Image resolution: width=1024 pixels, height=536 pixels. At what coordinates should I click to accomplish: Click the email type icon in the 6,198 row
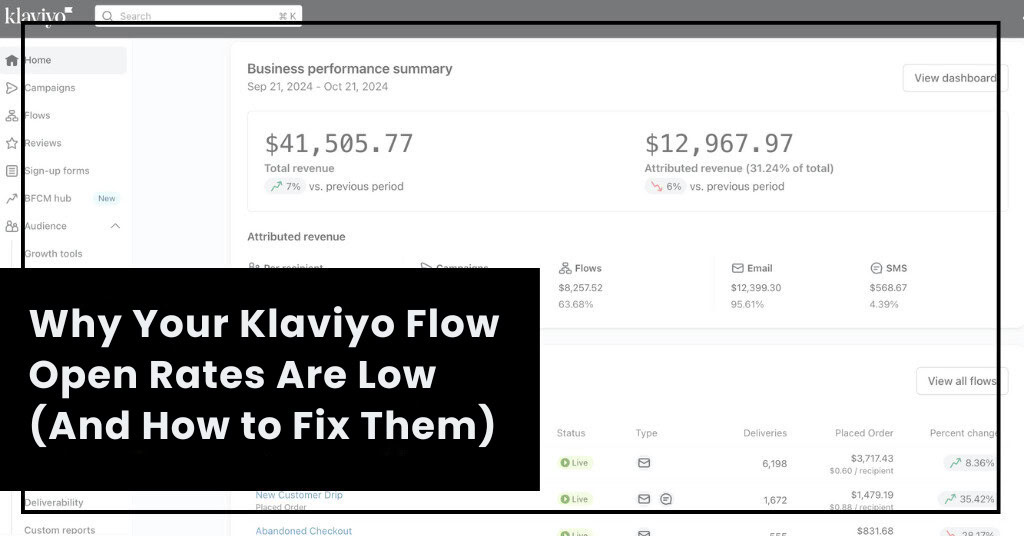644,463
